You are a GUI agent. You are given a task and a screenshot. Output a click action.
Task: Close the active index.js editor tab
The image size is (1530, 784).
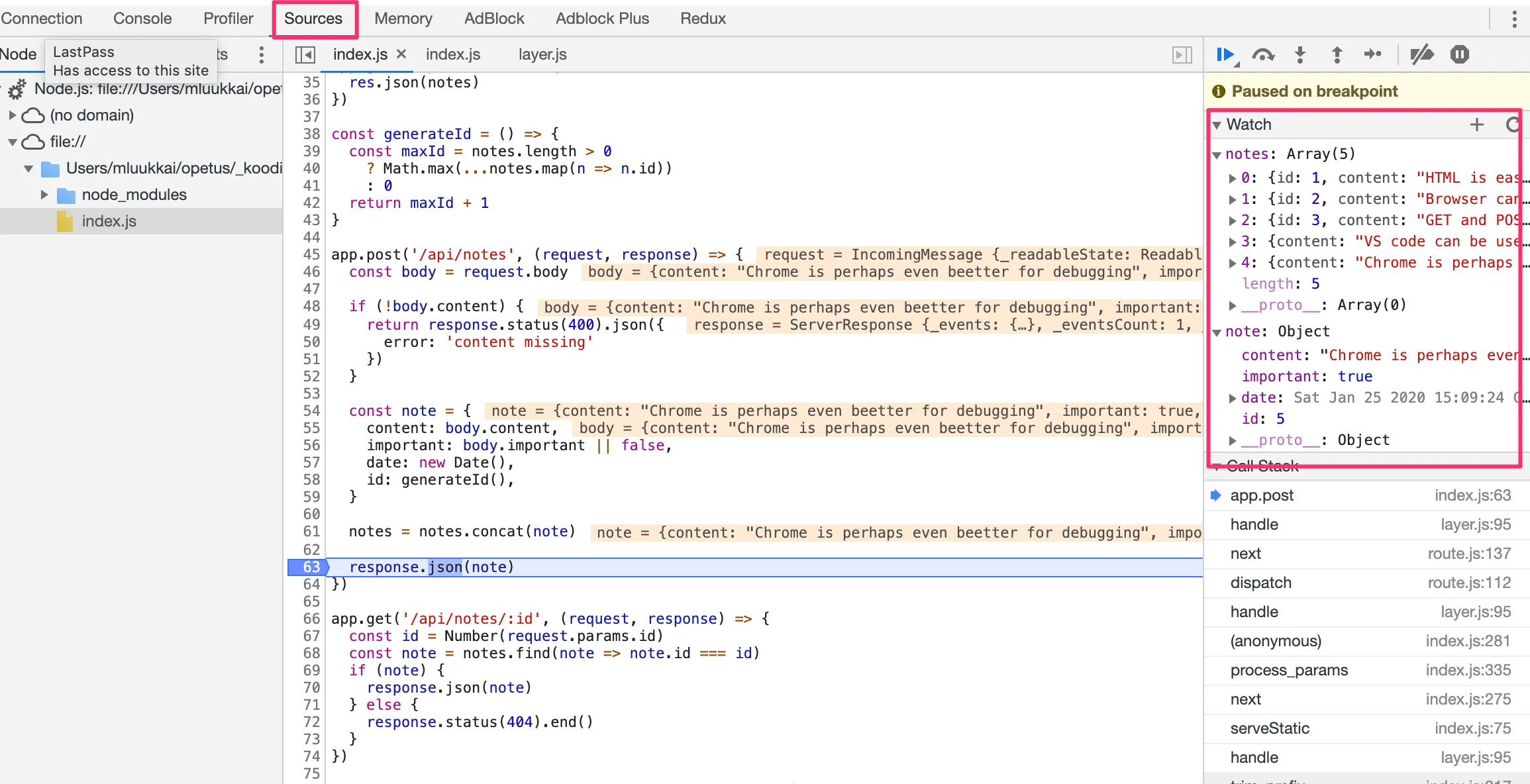pos(401,54)
